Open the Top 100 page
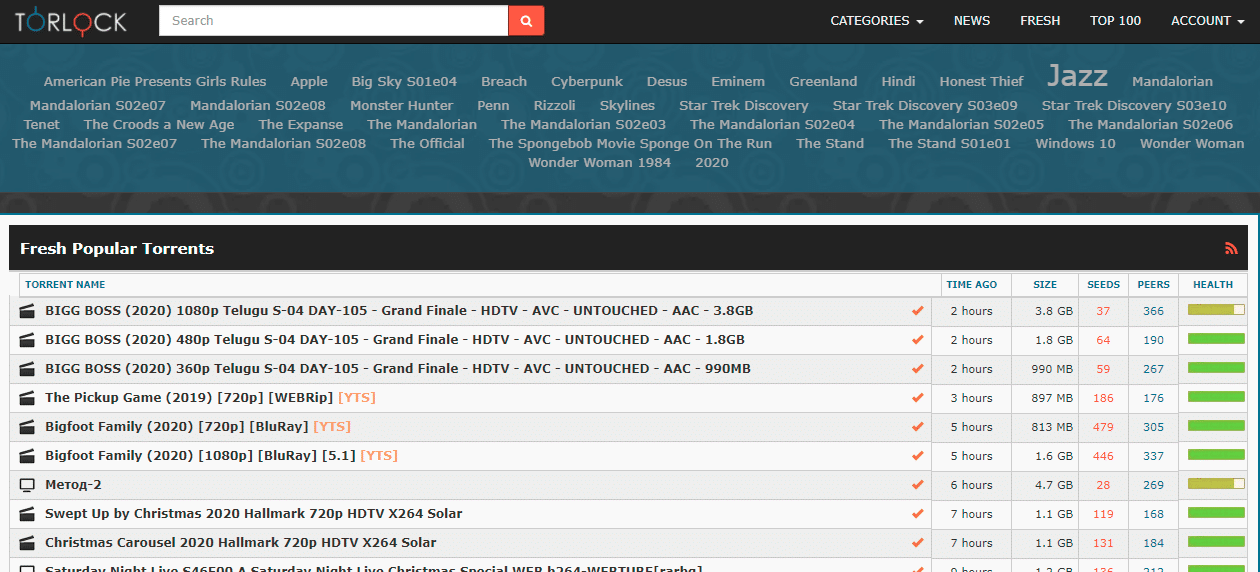1260x572 pixels. (1115, 21)
